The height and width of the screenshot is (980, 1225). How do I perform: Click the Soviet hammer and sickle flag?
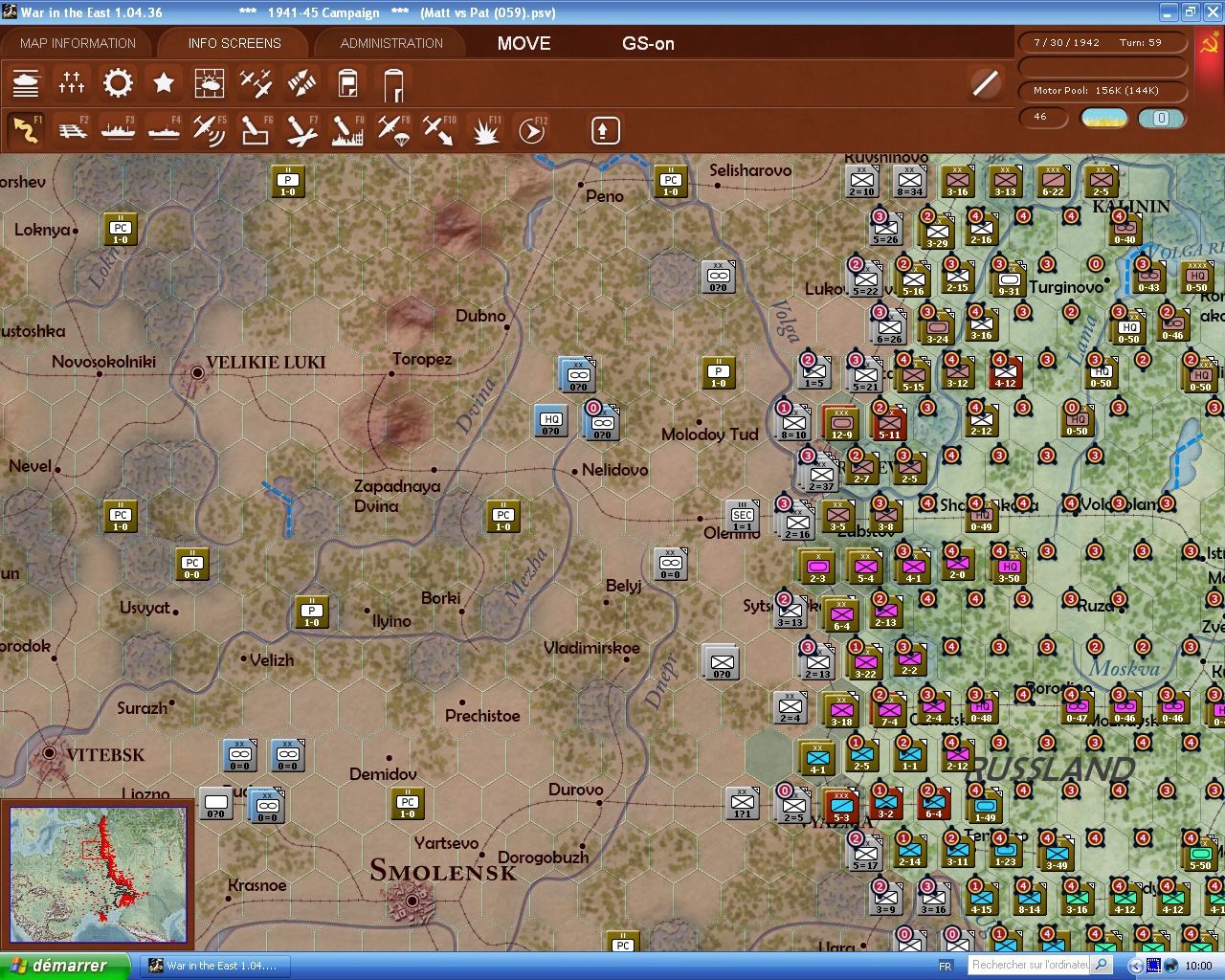click(1210, 44)
